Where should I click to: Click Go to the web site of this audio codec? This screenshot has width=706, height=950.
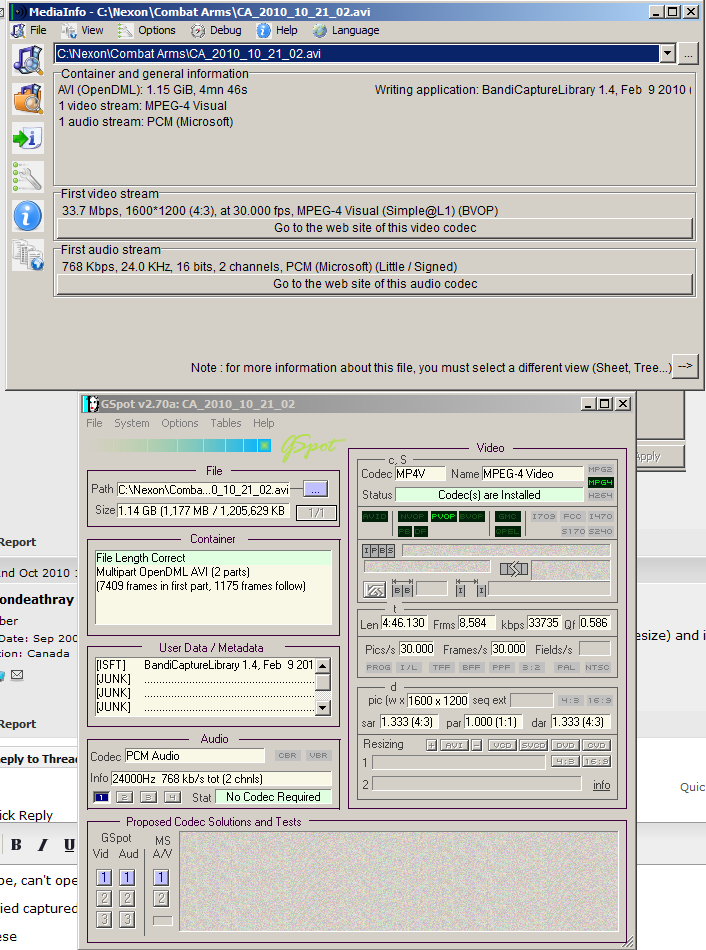pos(375,284)
